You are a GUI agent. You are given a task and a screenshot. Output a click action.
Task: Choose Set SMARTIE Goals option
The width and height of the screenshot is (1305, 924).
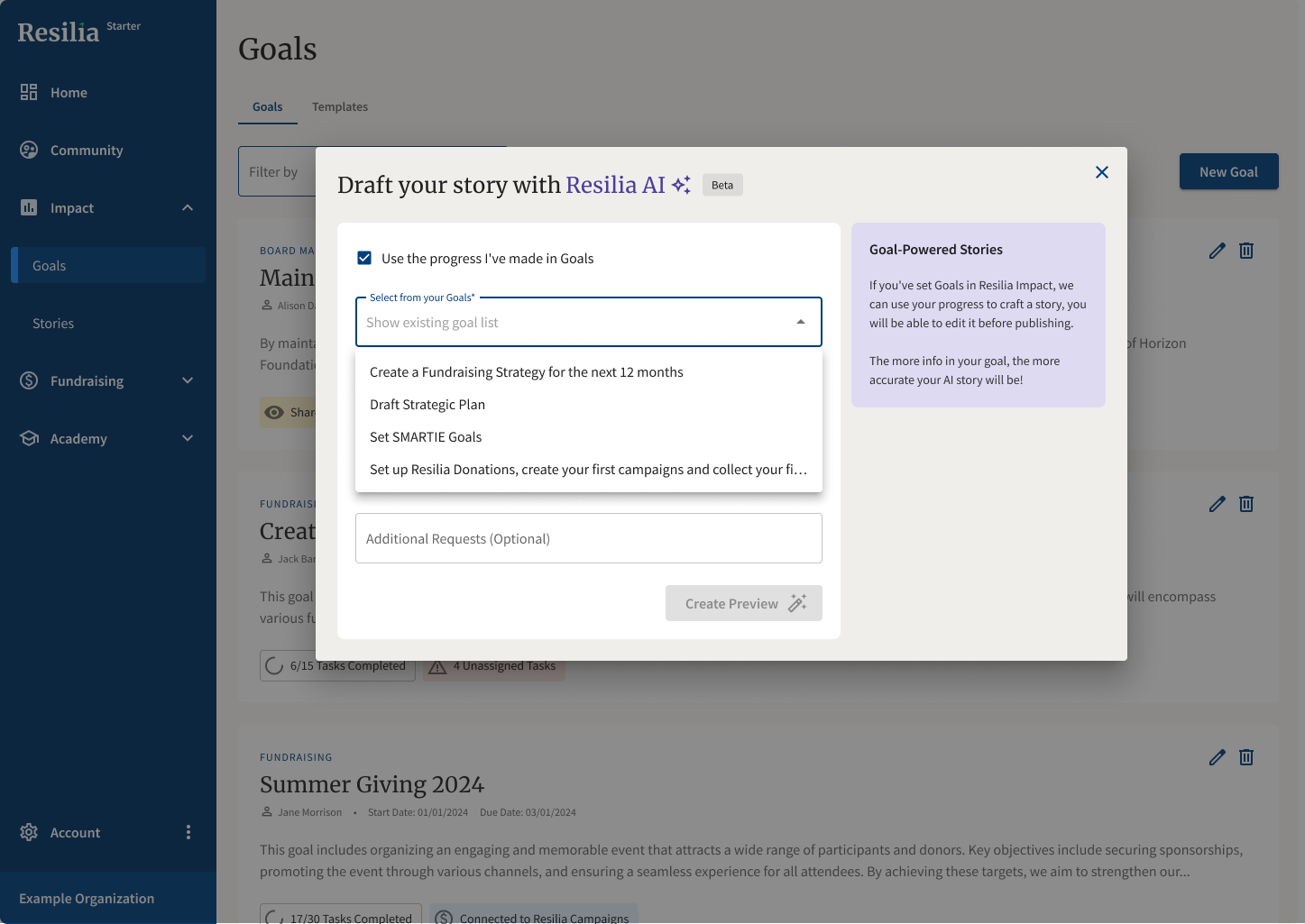tap(589, 437)
